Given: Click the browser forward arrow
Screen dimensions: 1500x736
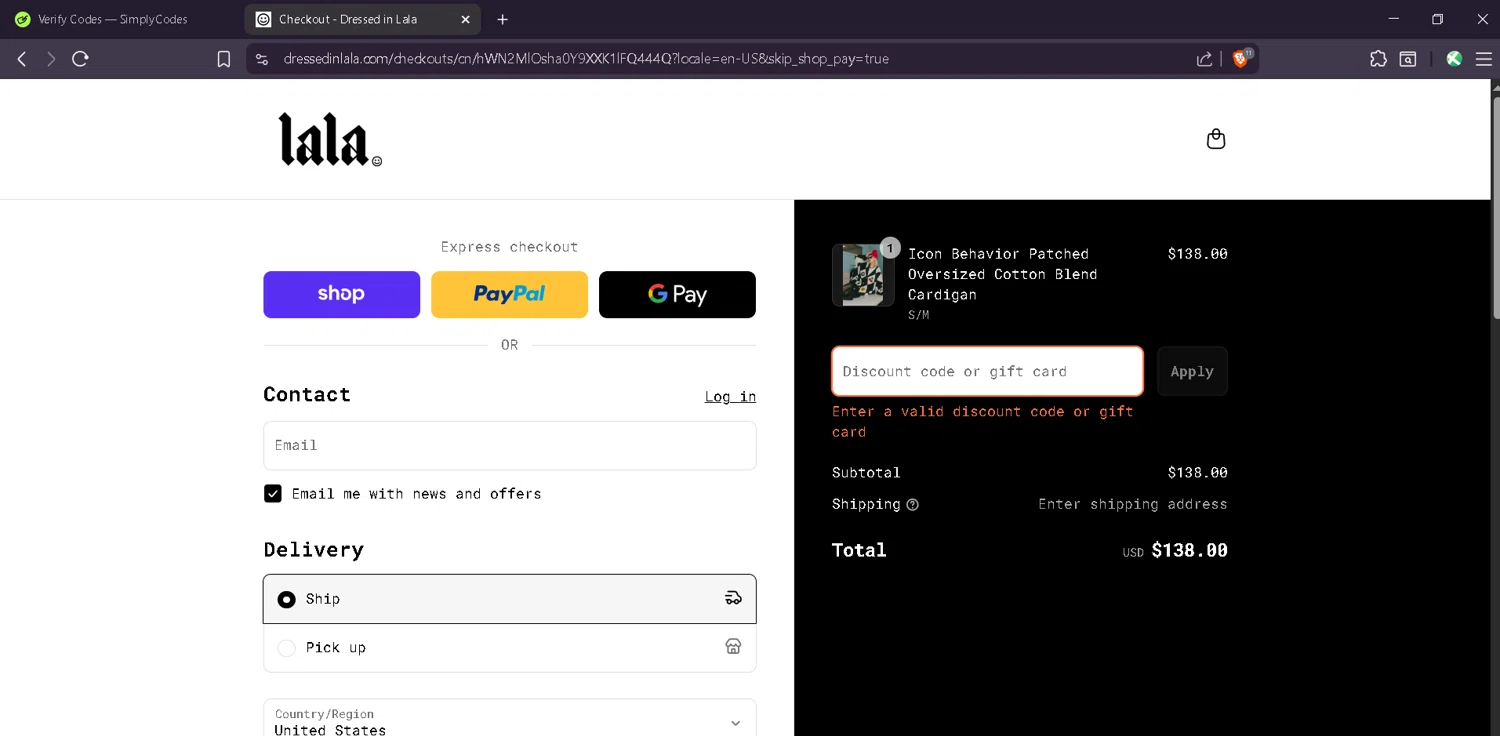Looking at the screenshot, I should tap(51, 59).
